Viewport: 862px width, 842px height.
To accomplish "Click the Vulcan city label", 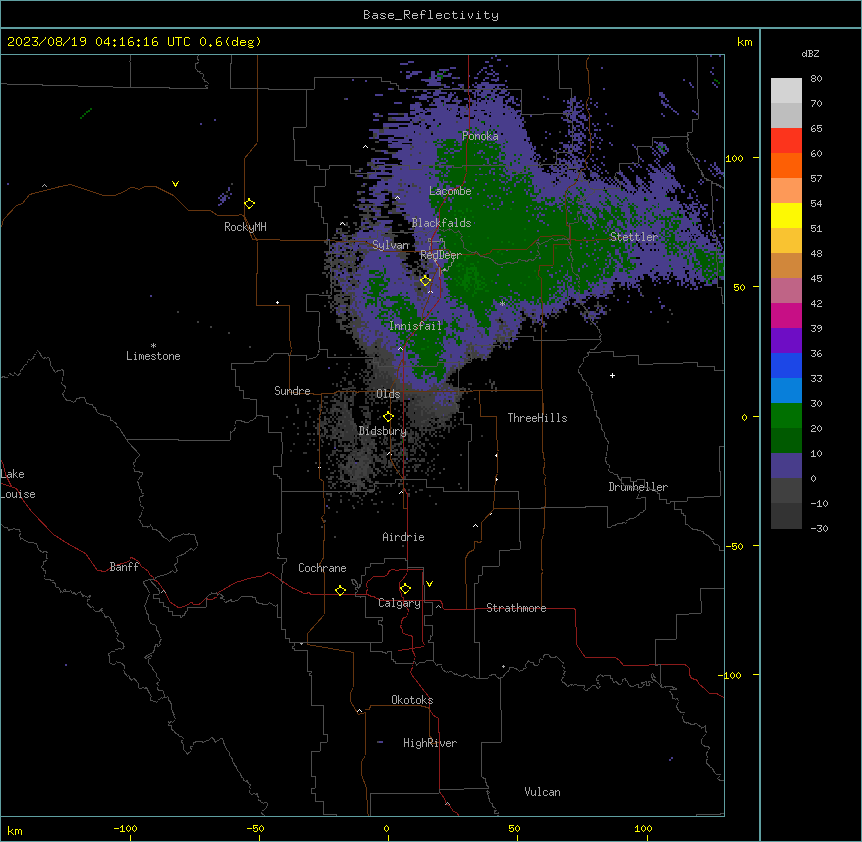I will (543, 792).
